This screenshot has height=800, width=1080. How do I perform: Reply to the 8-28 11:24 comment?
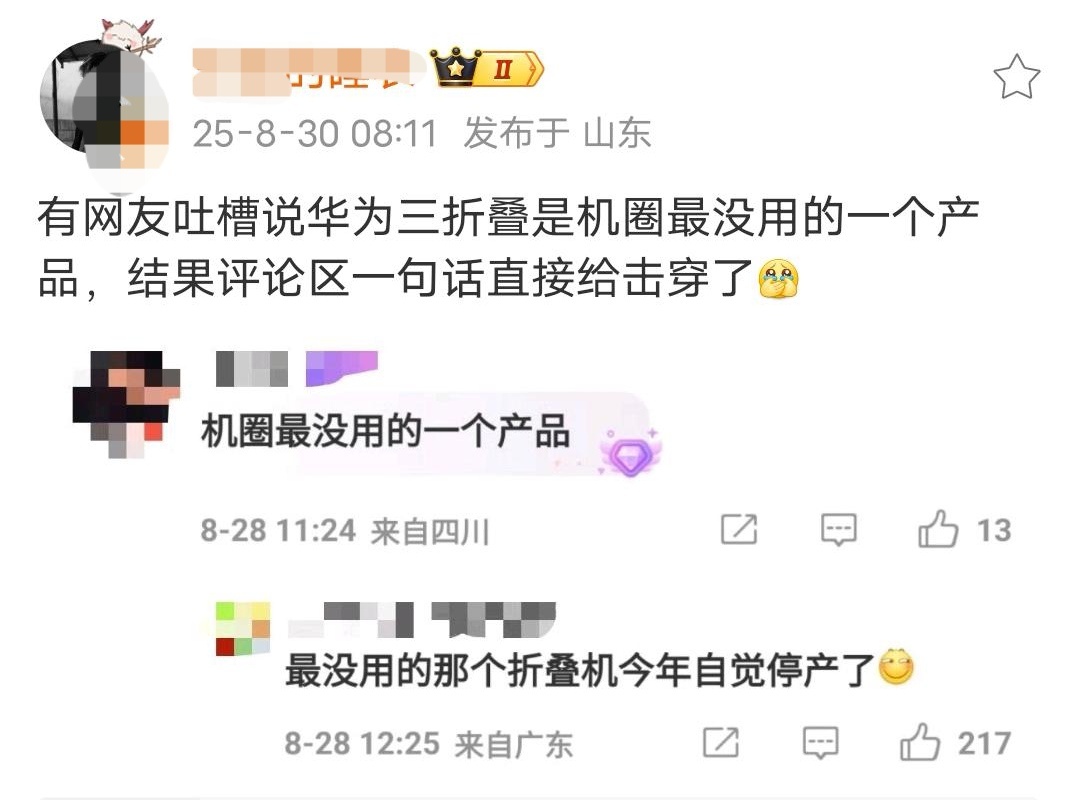click(838, 530)
